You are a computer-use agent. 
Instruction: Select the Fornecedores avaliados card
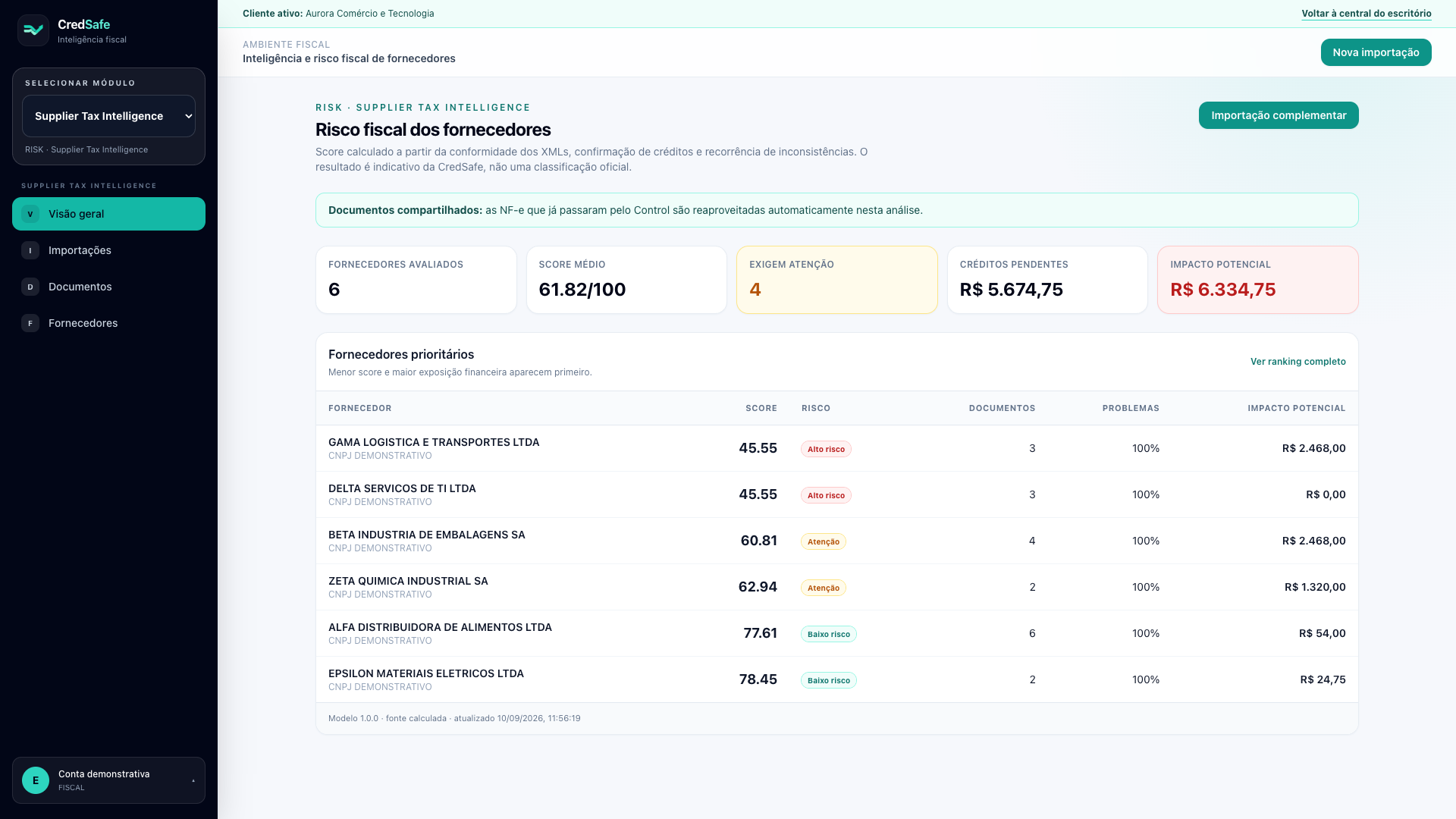tap(416, 280)
